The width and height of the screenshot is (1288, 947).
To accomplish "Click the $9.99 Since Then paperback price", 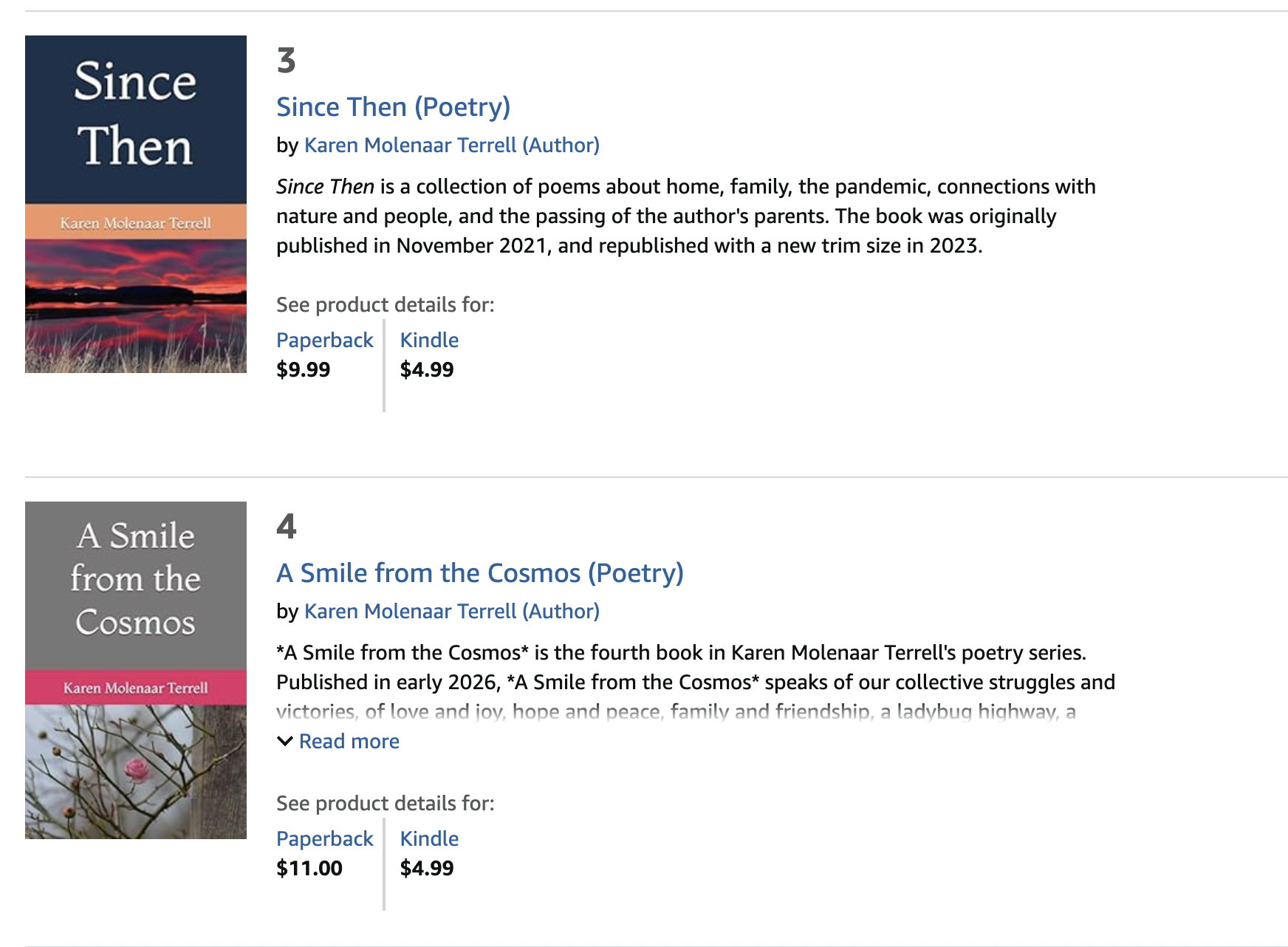I will coord(303,370).
